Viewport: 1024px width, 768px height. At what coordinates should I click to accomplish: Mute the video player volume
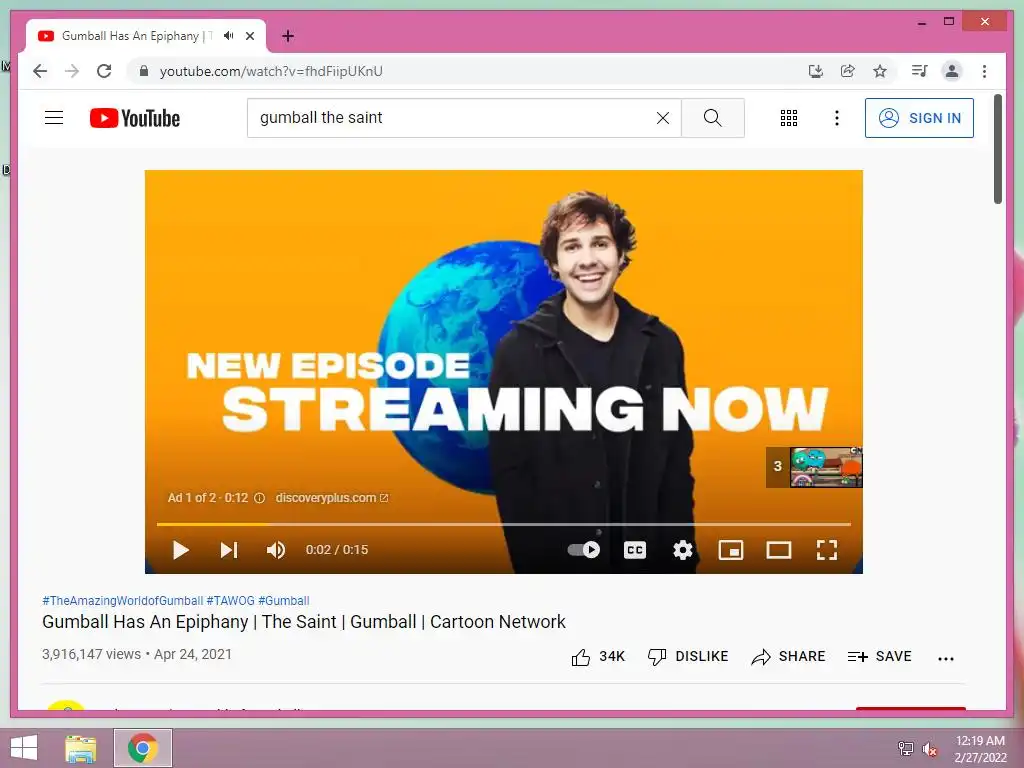point(276,550)
